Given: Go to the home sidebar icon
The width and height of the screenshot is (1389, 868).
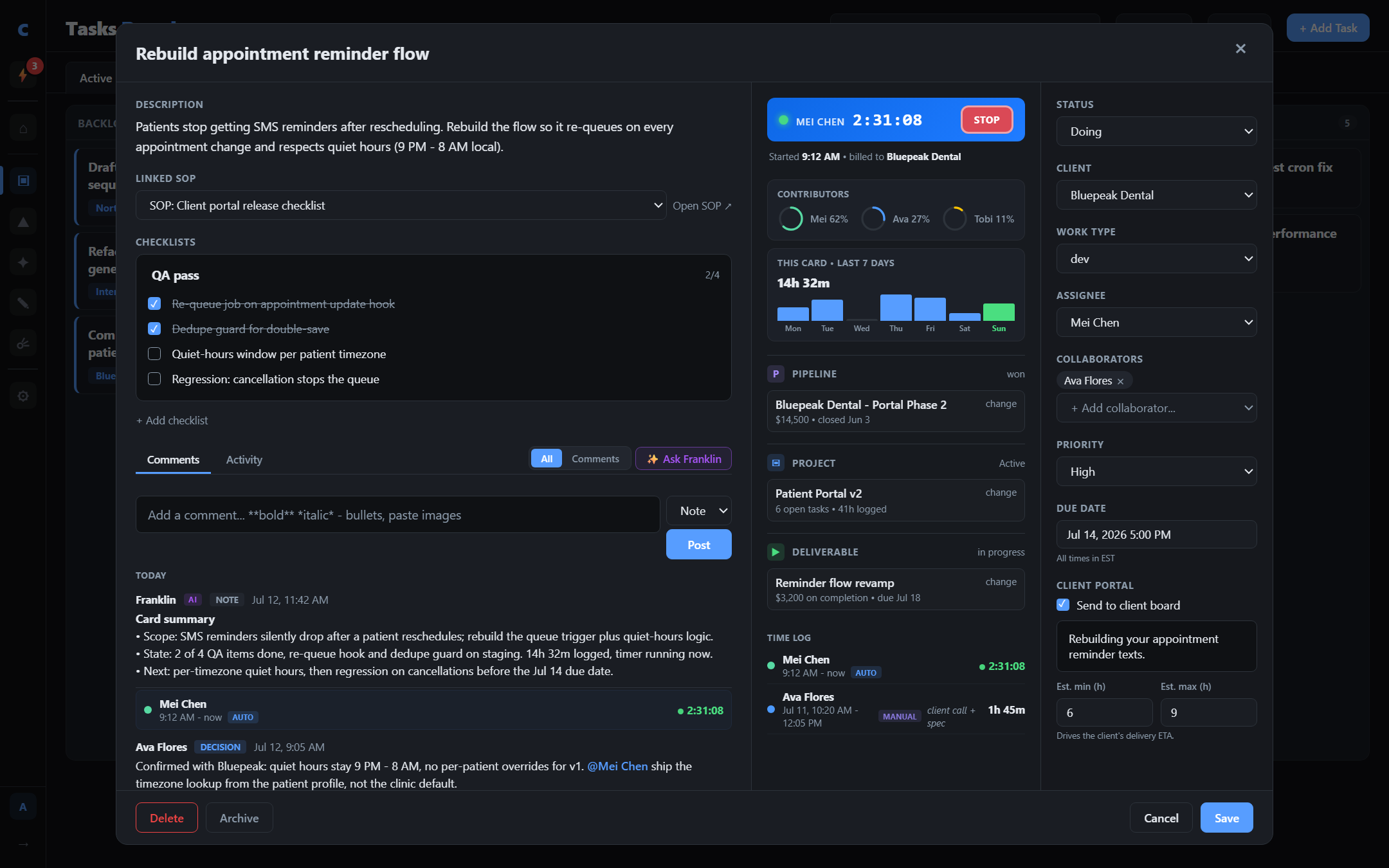Looking at the screenshot, I should [x=23, y=129].
